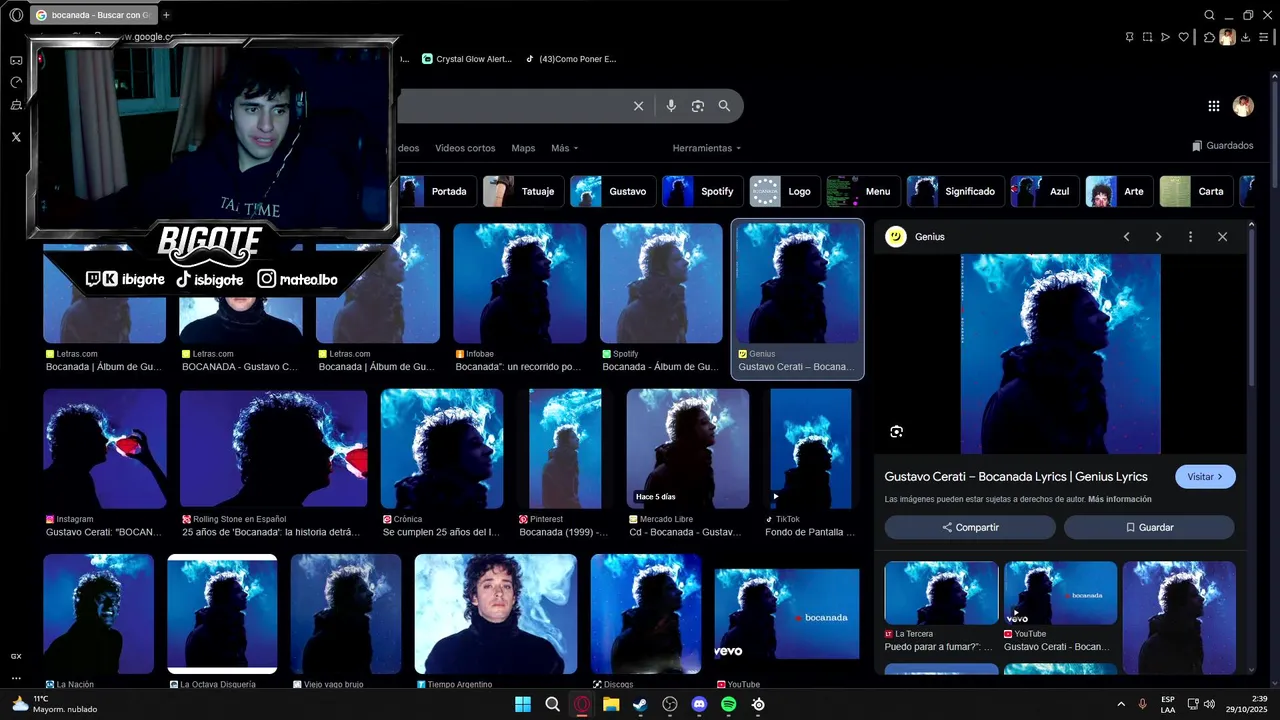Filter results by Significado chip

click(955, 191)
